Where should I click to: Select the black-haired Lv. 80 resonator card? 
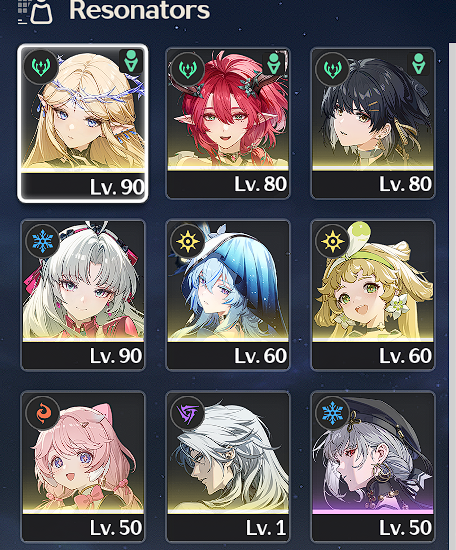(x=373, y=123)
